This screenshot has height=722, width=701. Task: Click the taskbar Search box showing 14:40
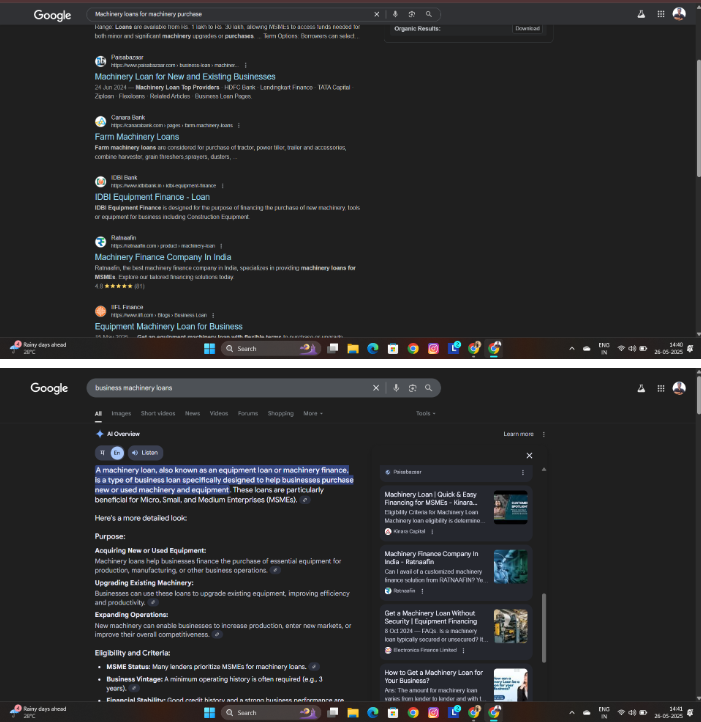click(x=270, y=349)
